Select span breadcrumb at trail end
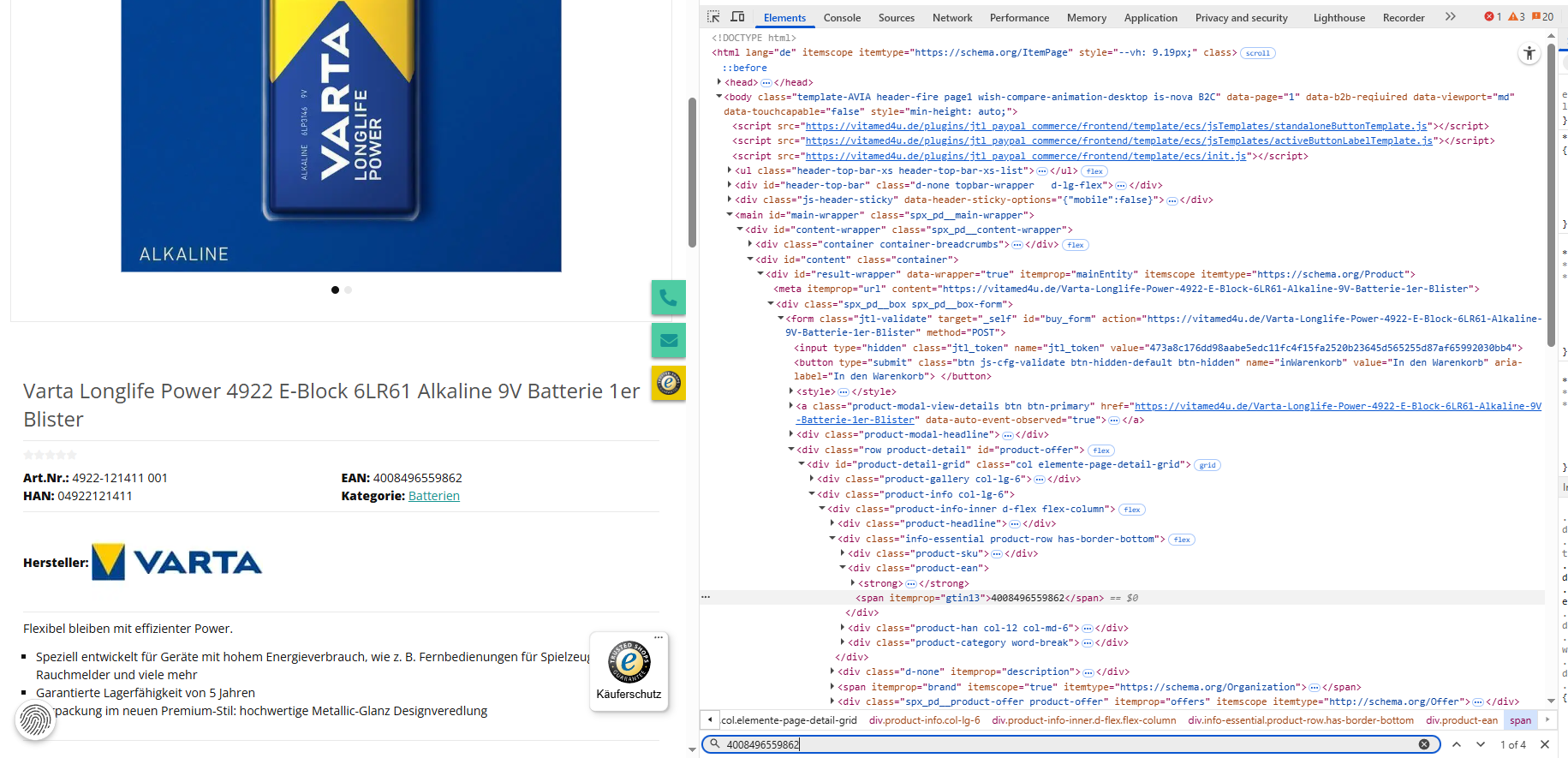Screen dimensions: 1568x758 [1520, 720]
